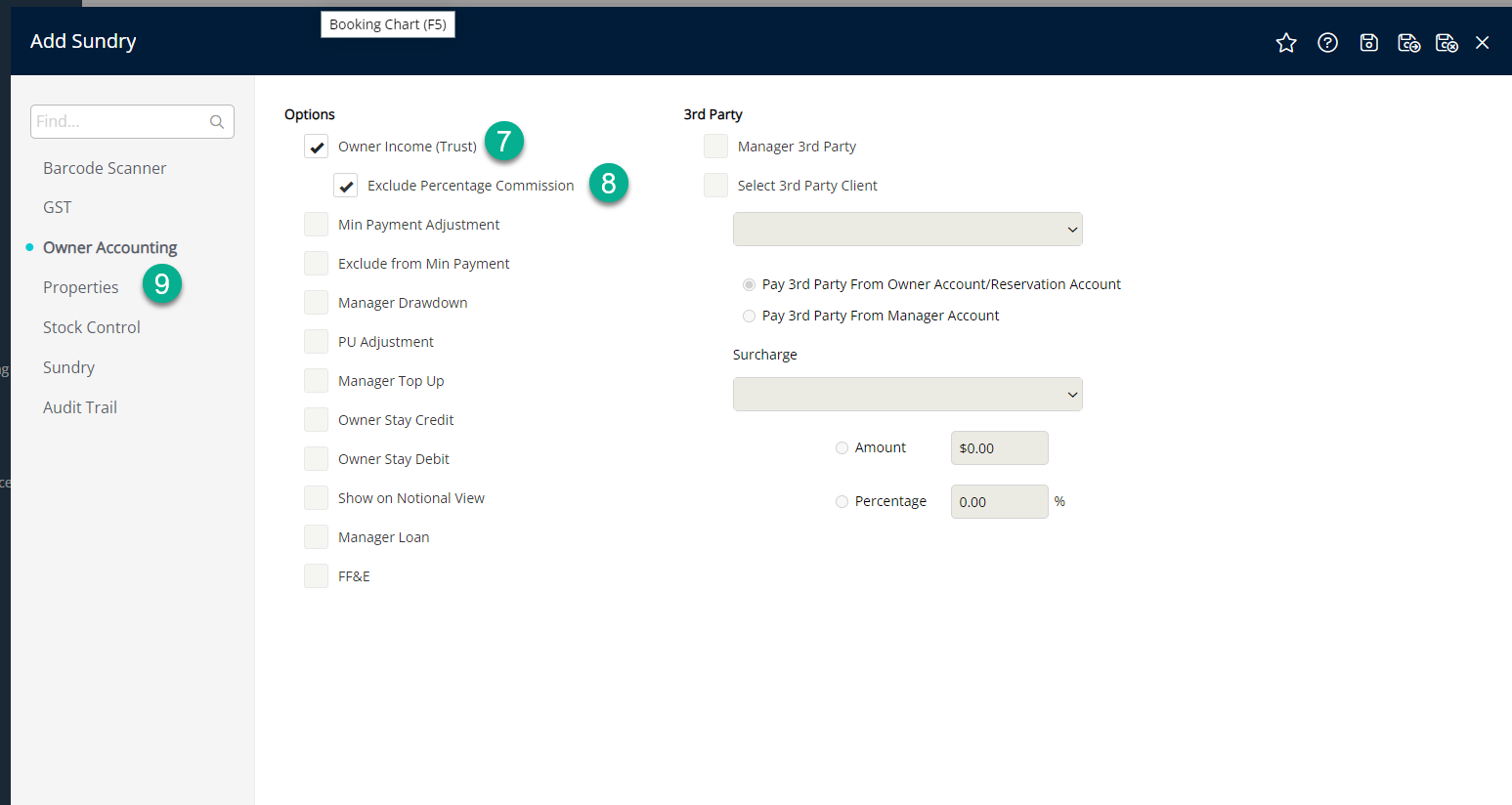Click the favourite star icon
This screenshot has width=1512, height=805.
[x=1286, y=43]
